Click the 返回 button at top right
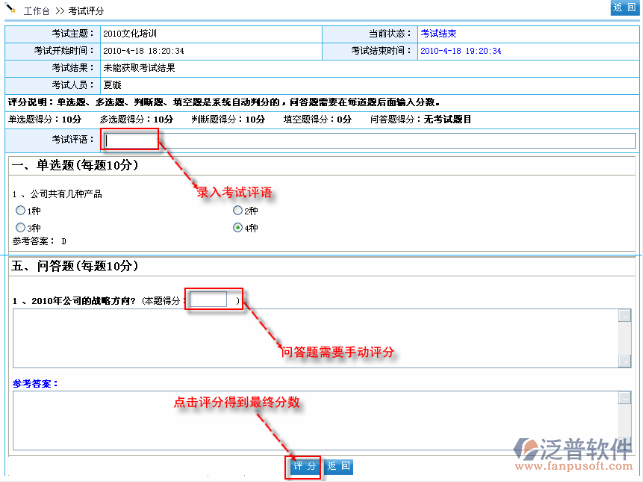The height and width of the screenshot is (482, 643). point(625,7)
